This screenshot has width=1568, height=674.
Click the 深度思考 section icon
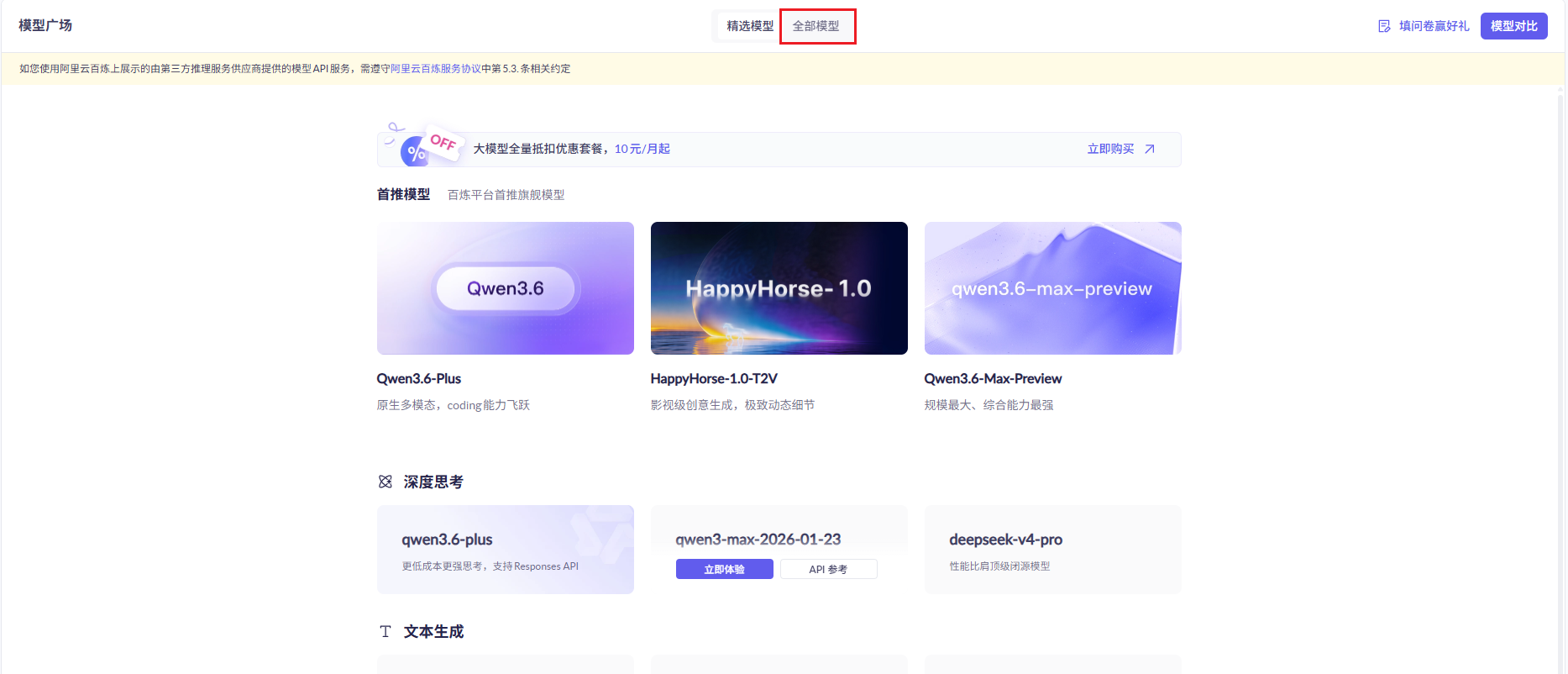pyautogui.click(x=385, y=482)
